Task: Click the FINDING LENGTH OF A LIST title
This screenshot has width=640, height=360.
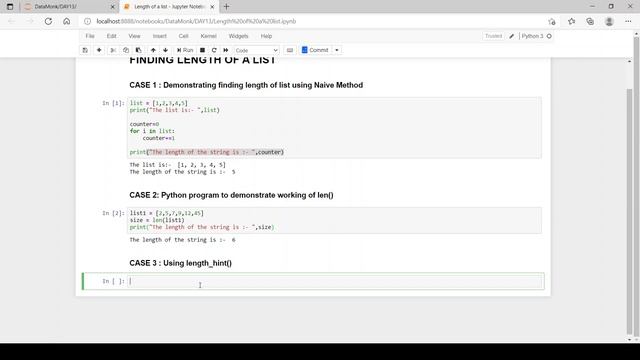Action: [x=202, y=60]
